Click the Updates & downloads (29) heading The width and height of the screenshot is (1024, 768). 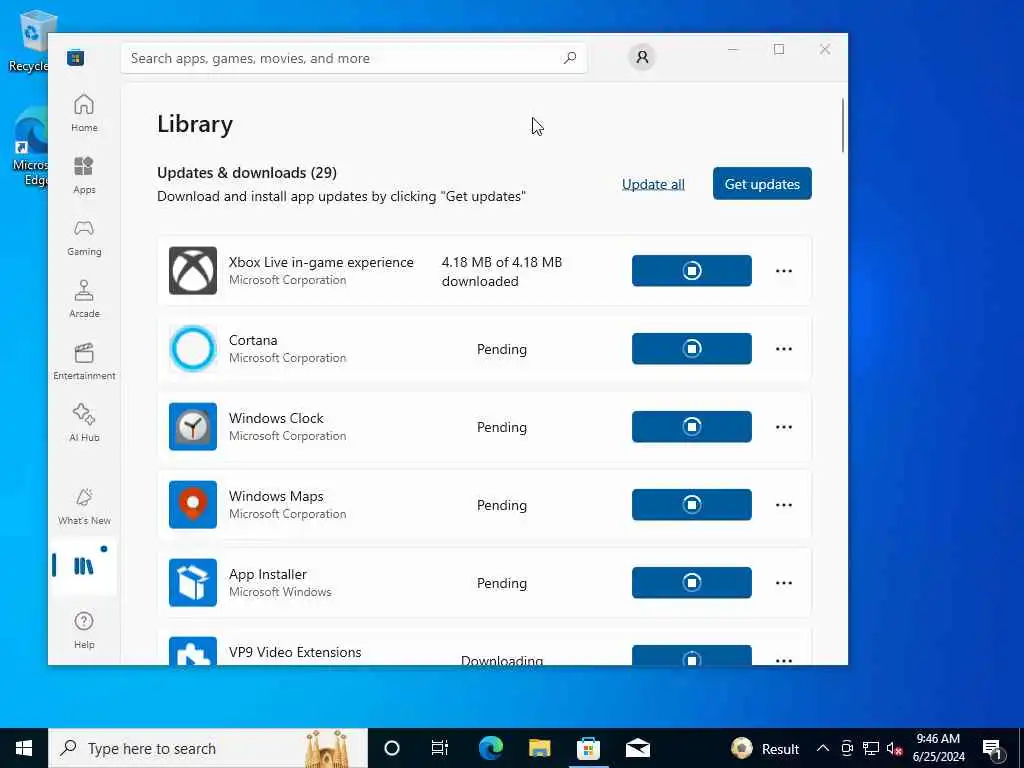pyautogui.click(x=247, y=172)
